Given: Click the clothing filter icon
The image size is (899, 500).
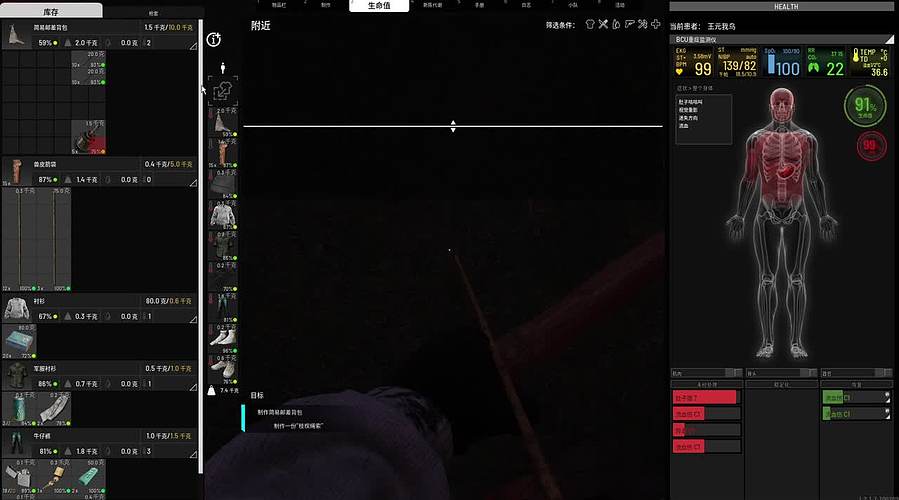Looking at the screenshot, I should (589, 24).
